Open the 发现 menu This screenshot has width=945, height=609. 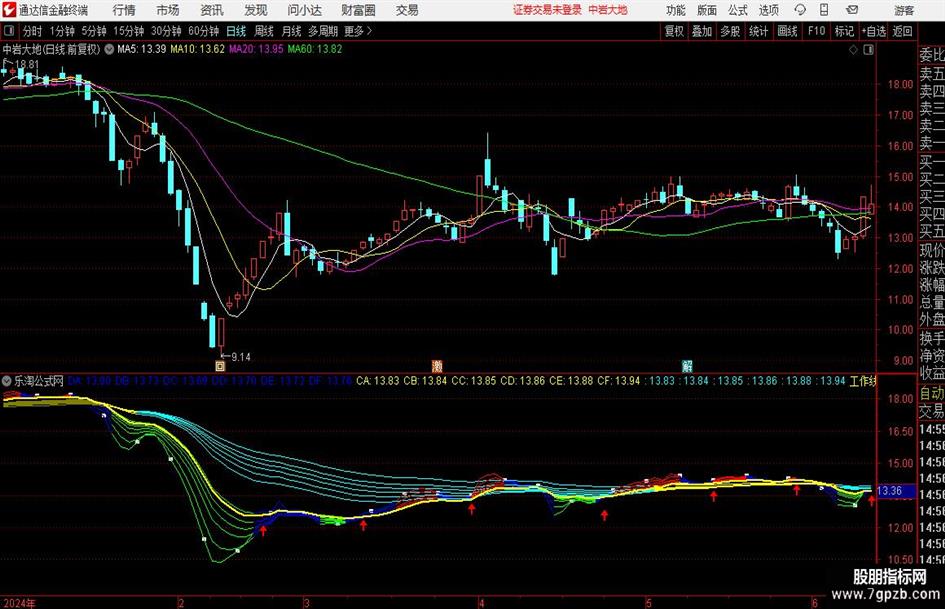pyautogui.click(x=256, y=10)
